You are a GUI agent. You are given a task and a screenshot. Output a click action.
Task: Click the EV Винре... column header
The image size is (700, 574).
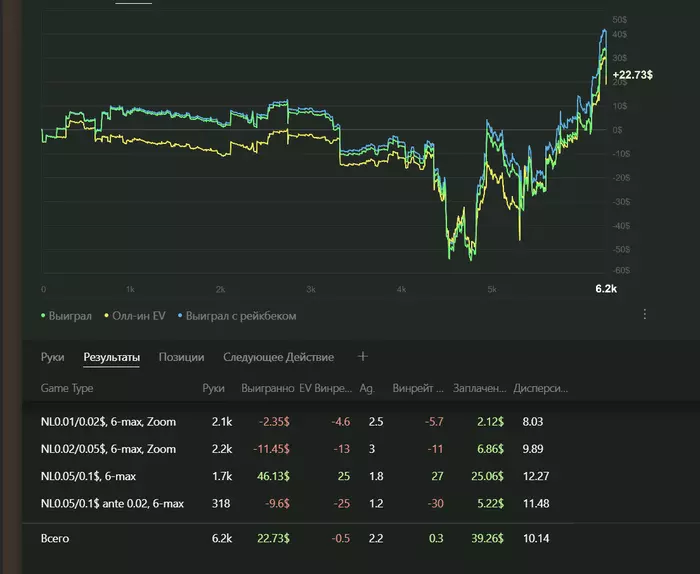[327, 387]
